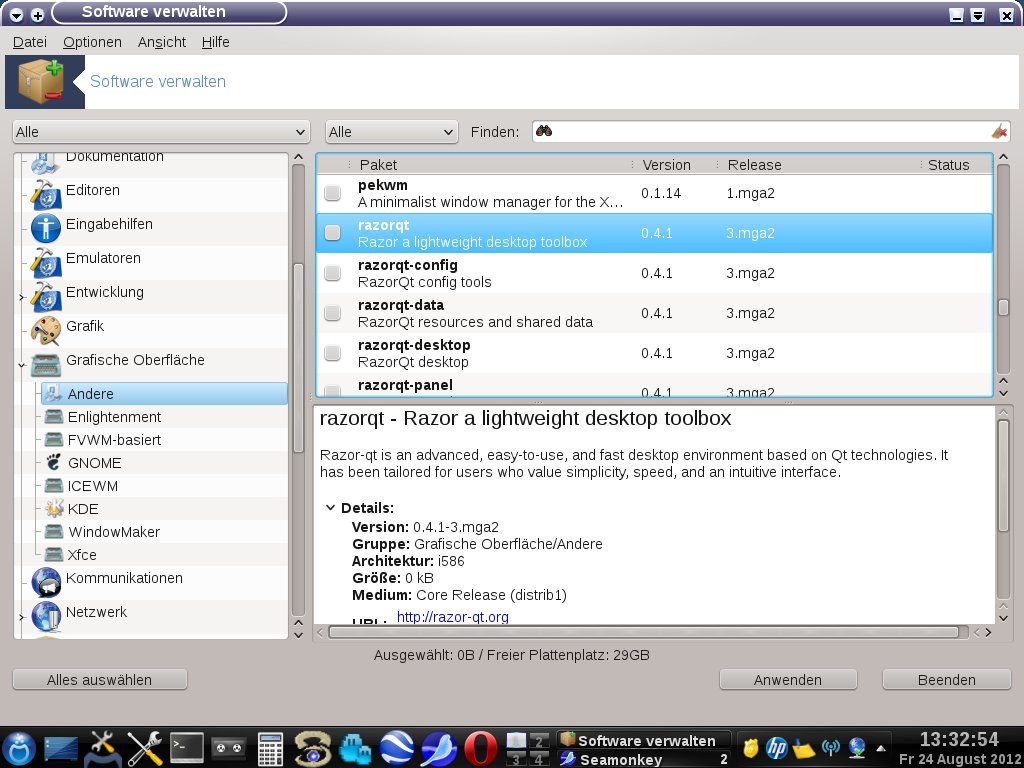Screen dimensions: 1024x768
Task: Launch the Opera browser icon
Action: point(480,748)
